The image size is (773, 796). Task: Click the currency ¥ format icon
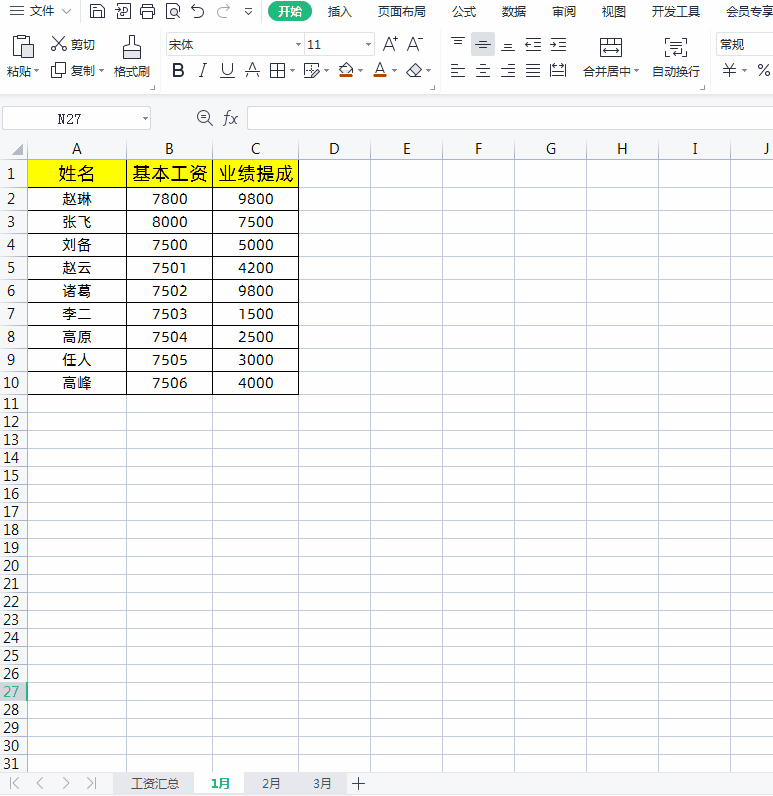(x=729, y=70)
